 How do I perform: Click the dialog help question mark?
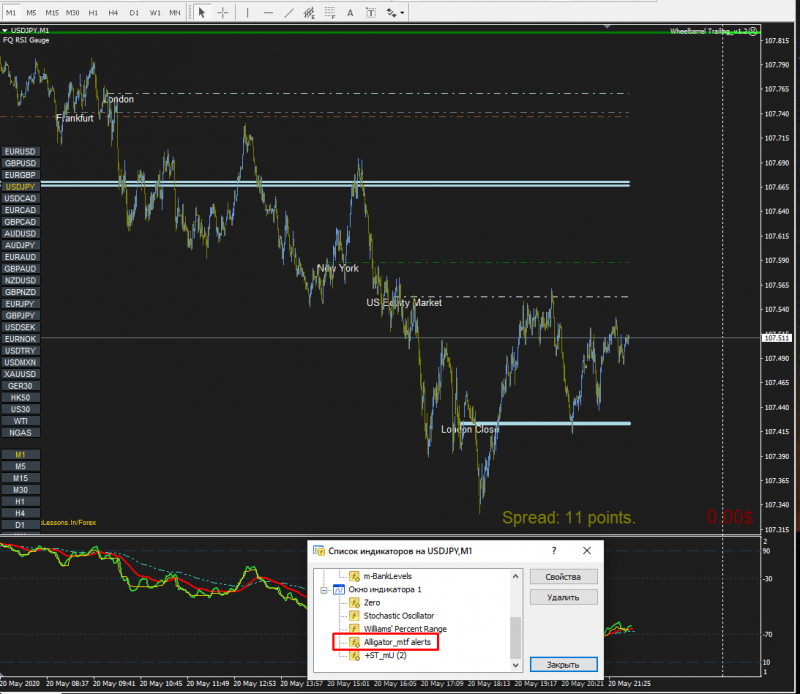point(554,551)
